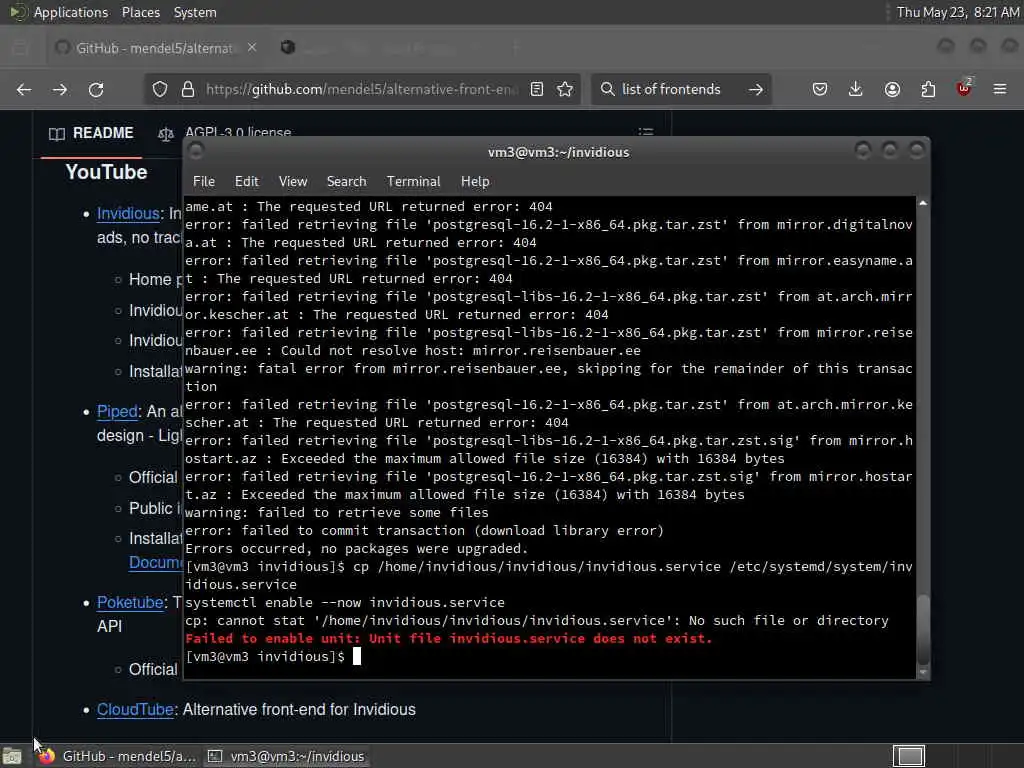
Task: Open Firefox downloads panel
Action: click(x=856, y=89)
